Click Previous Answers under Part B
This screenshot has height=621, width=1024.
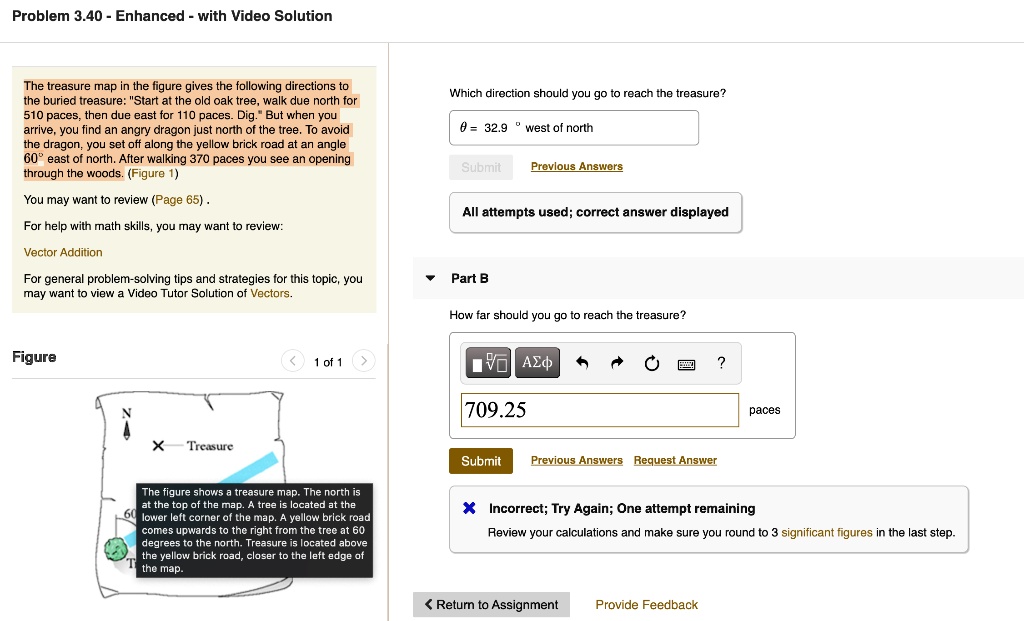click(576, 460)
